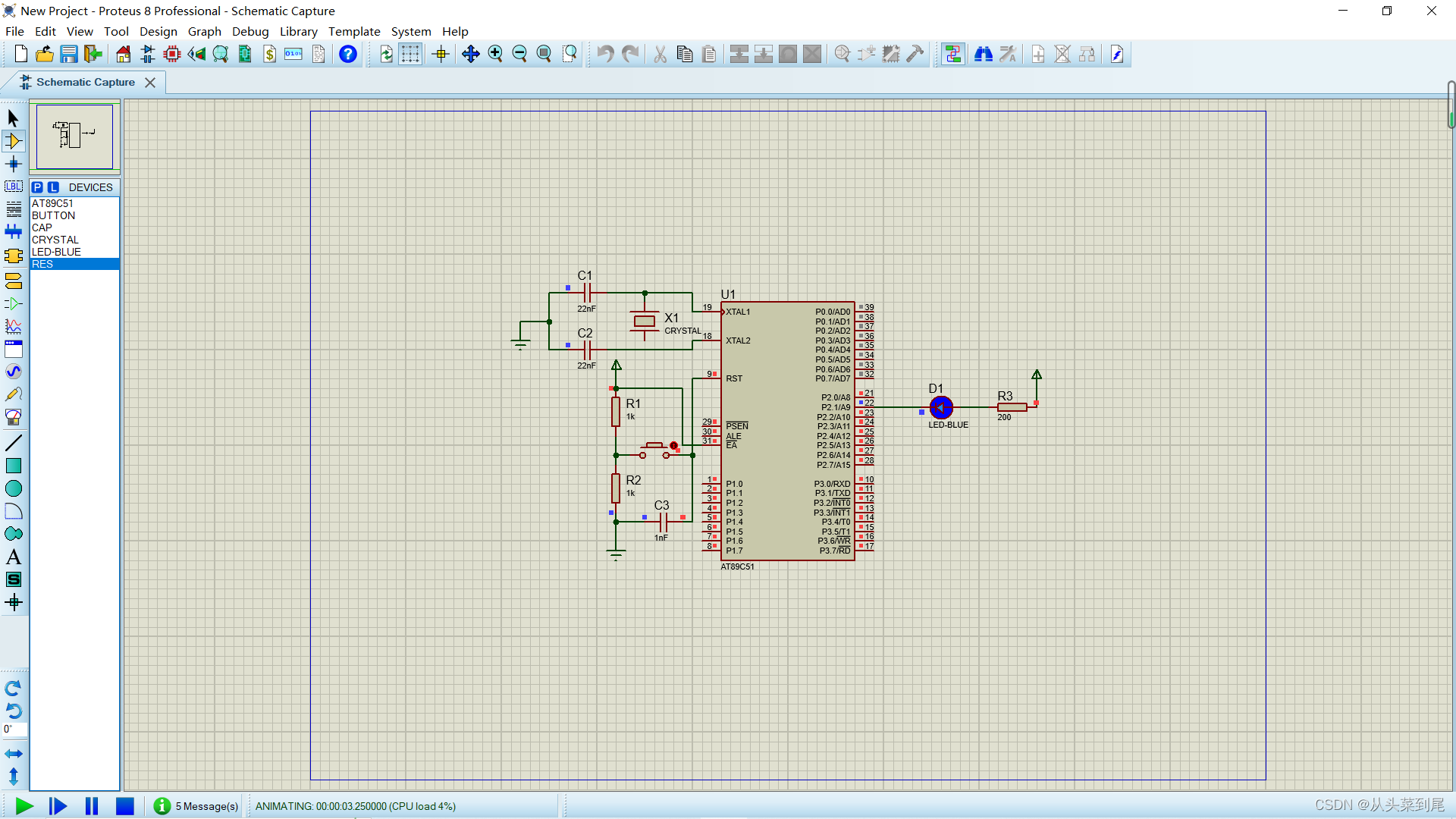Open the blue Help question-mark icon
This screenshot has height=819, width=1456.
coord(348,54)
